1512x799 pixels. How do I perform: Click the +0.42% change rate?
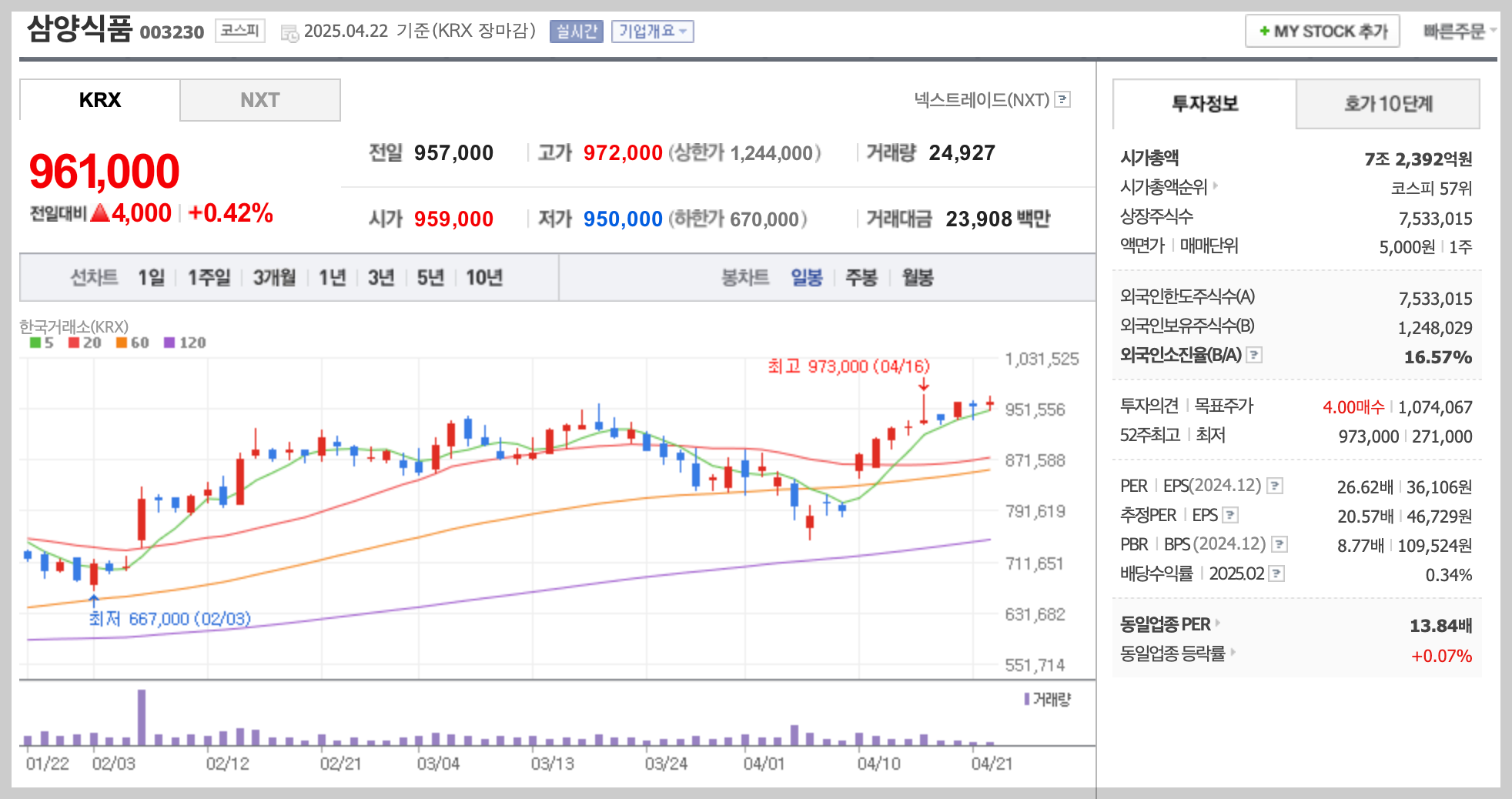(x=230, y=213)
